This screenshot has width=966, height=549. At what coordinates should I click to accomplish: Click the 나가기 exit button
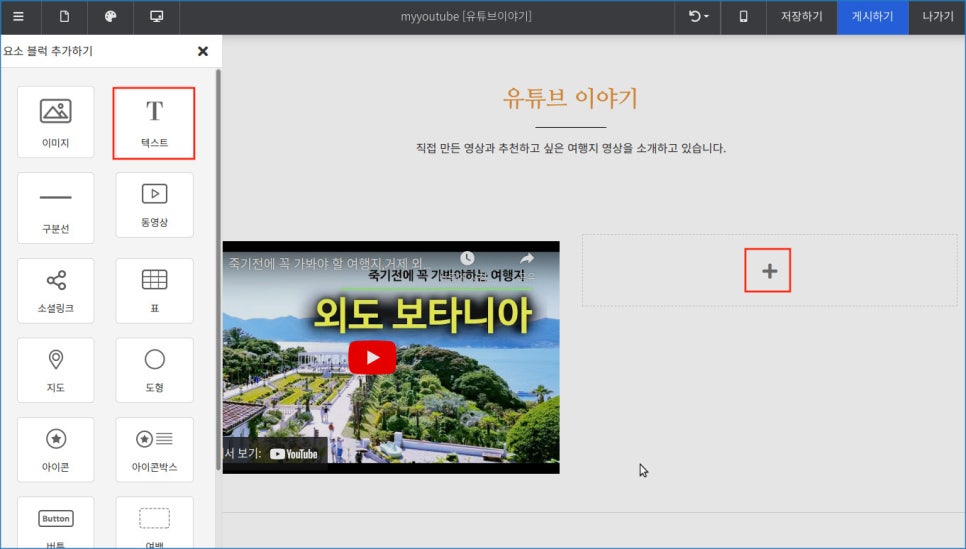tap(937, 17)
